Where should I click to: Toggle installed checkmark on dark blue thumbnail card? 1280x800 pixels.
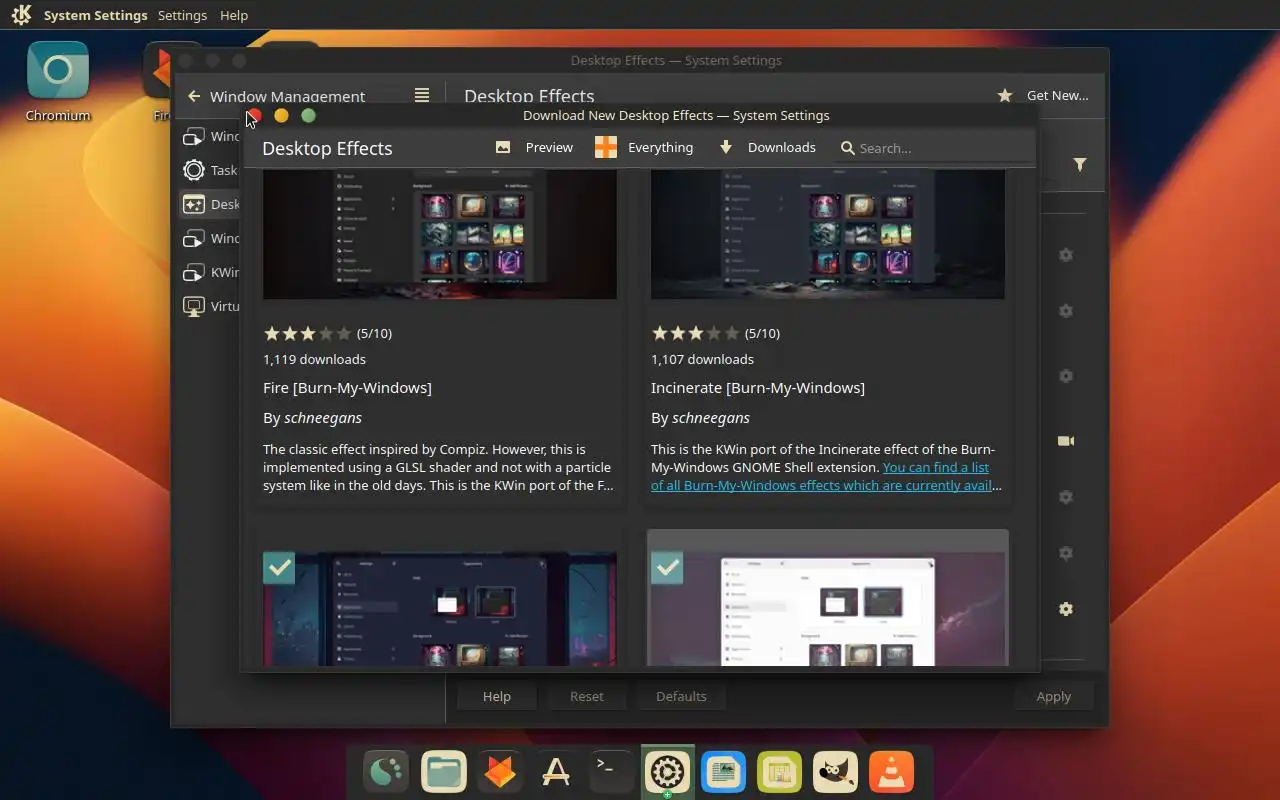279,567
